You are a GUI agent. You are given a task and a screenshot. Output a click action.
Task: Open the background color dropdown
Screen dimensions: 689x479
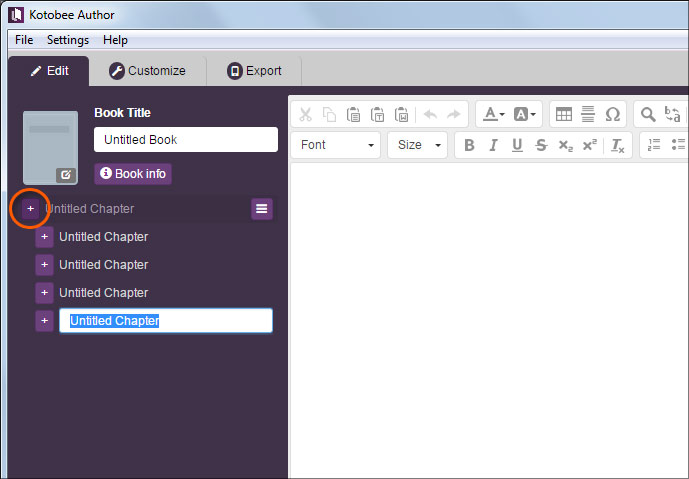525,115
